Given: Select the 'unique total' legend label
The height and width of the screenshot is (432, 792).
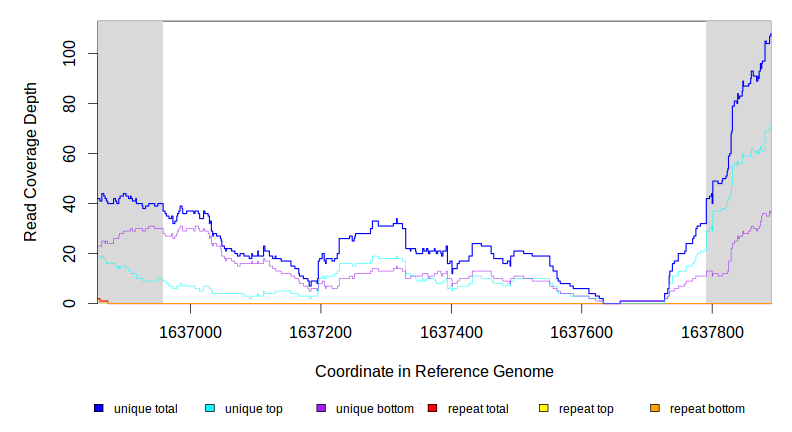Looking at the screenshot, I should coord(146,409).
